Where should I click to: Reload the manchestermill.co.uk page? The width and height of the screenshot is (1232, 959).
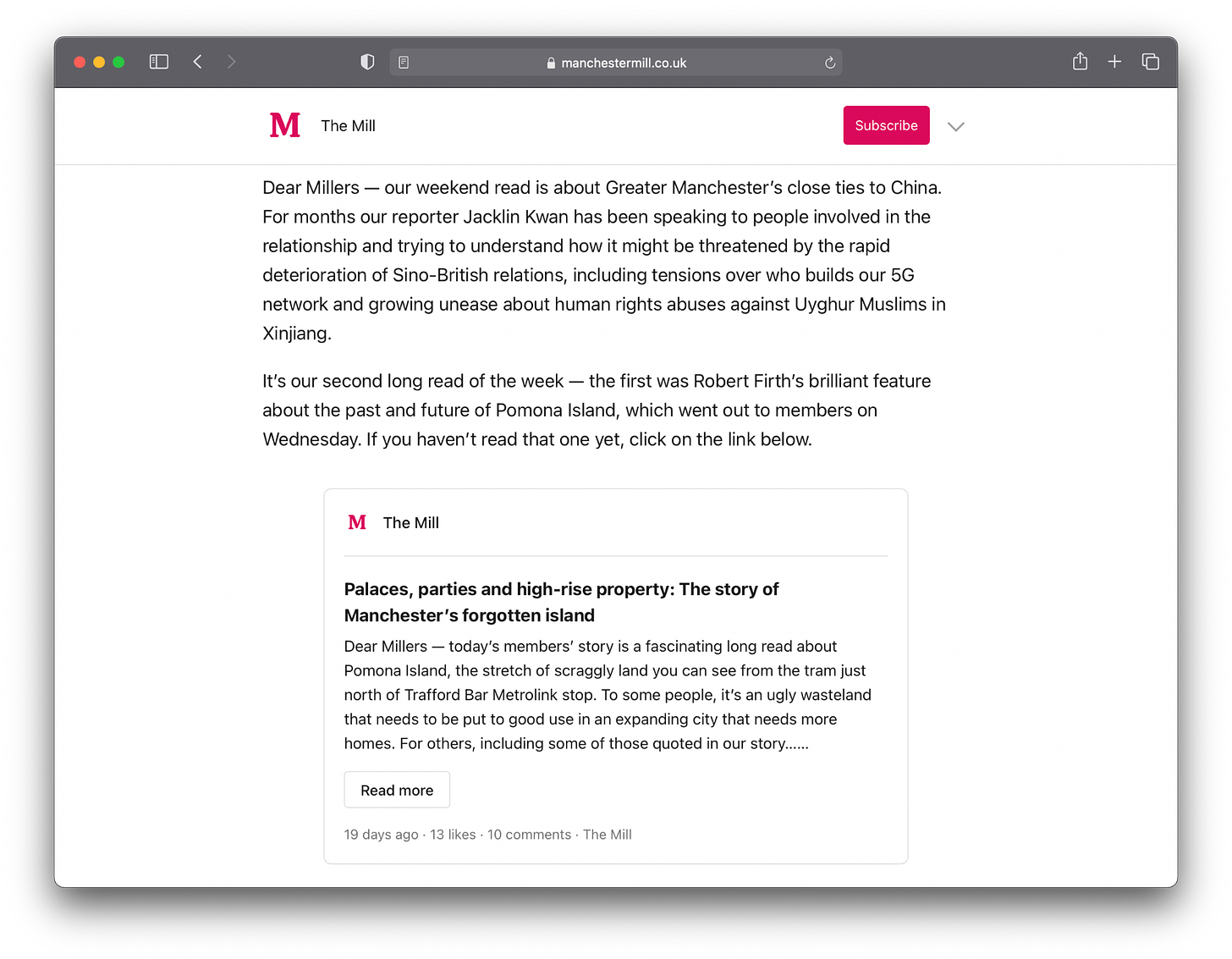(829, 62)
